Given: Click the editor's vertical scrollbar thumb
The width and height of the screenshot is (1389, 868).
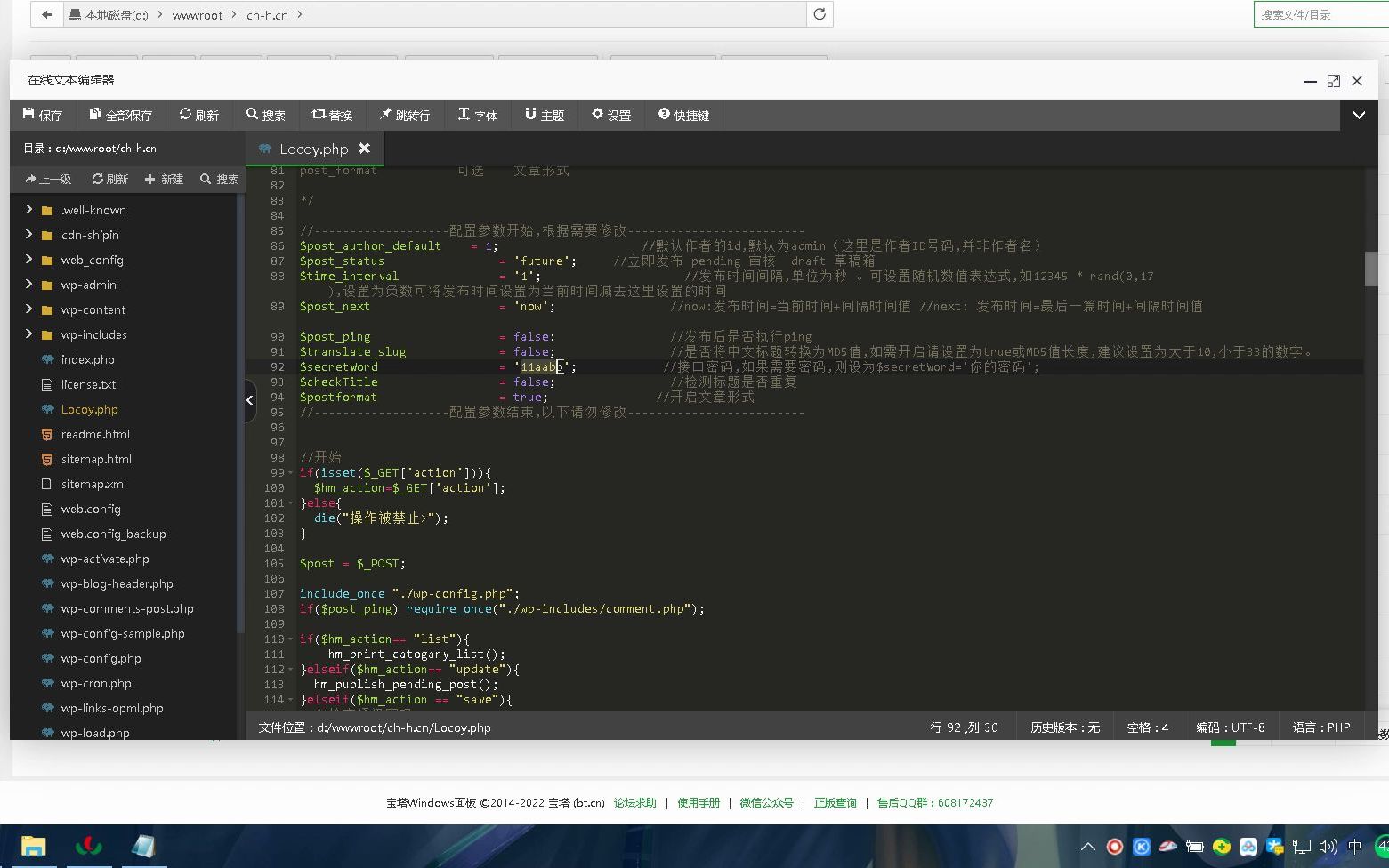Looking at the screenshot, I should coord(1371,269).
